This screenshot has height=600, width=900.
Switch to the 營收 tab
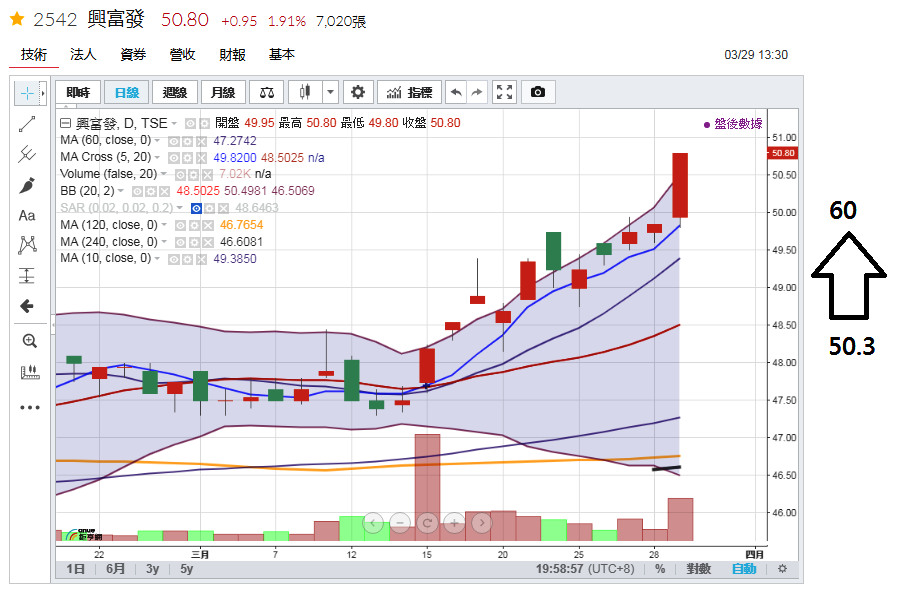pos(183,55)
